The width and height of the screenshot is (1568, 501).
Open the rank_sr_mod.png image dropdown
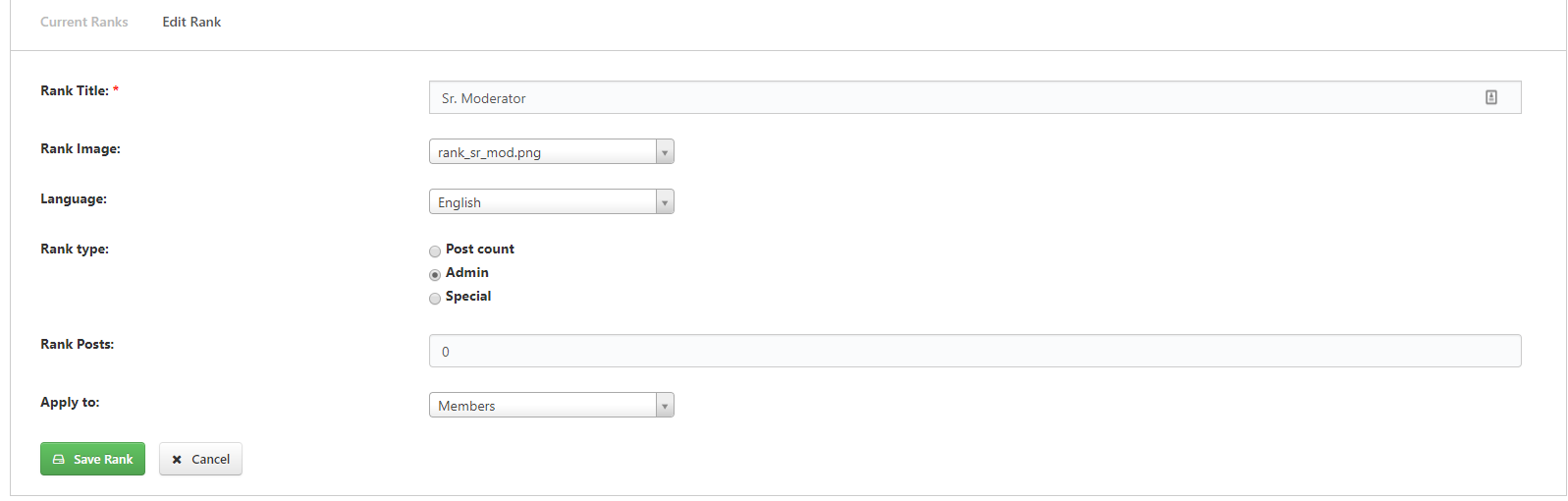click(x=551, y=151)
